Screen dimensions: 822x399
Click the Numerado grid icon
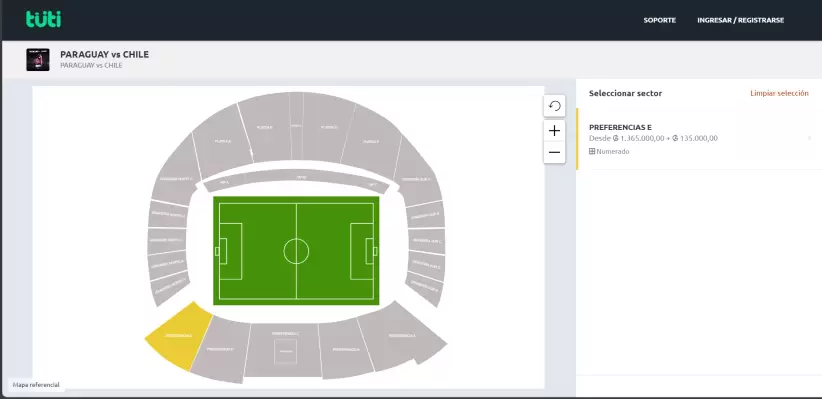(x=592, y=152)
